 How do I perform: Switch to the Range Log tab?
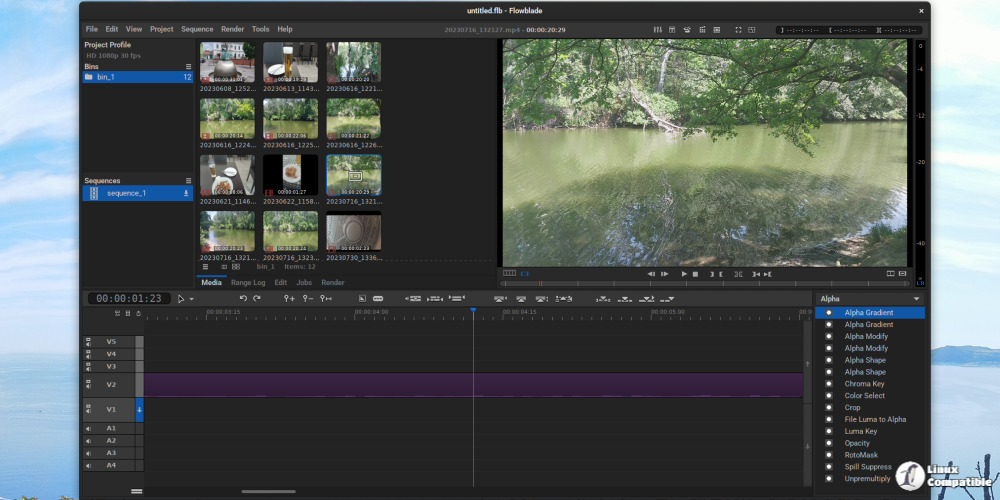pyautogui.click(x=248, y=283)
